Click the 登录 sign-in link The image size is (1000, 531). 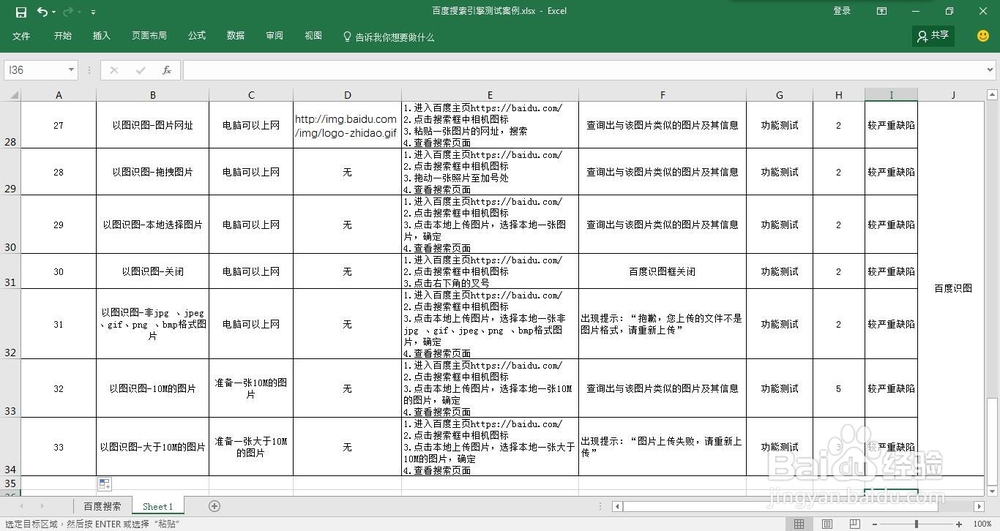(842, 11)
